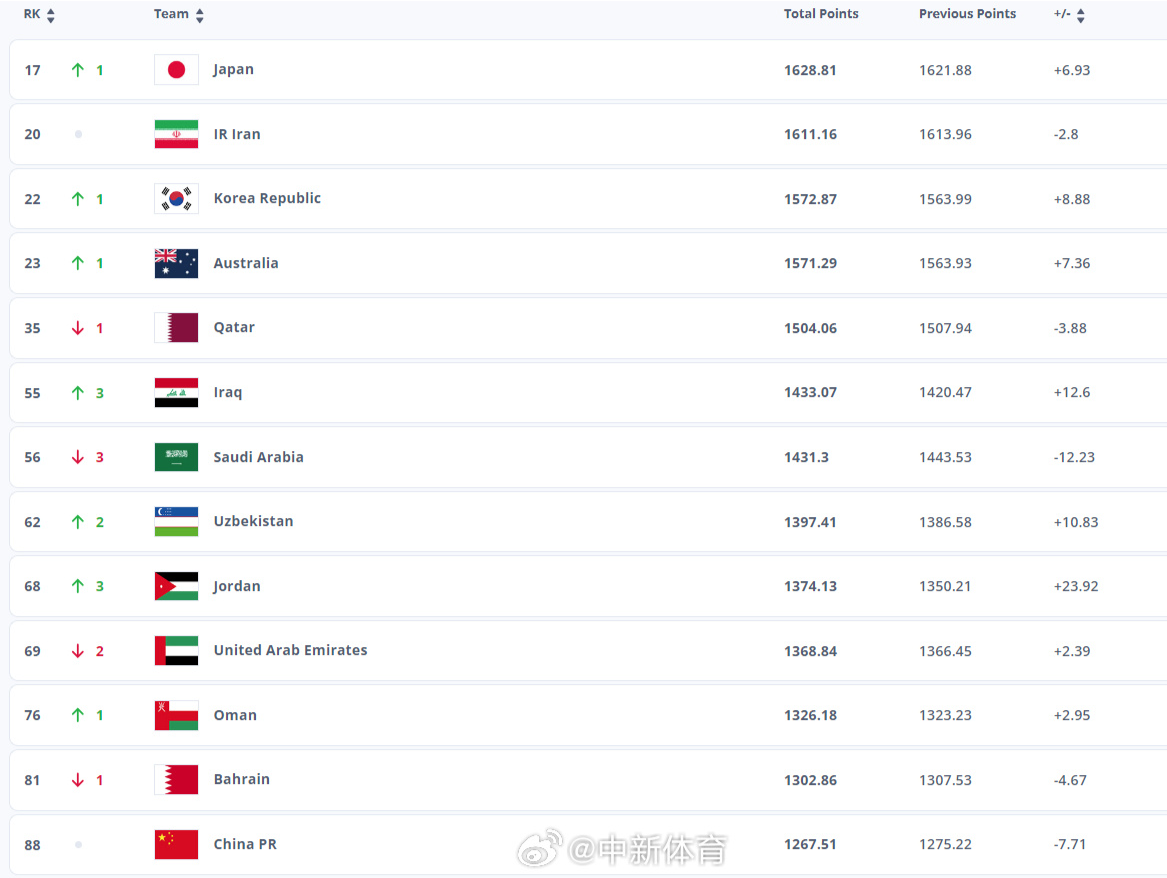Click the Korea Republic flag icon
The height and width of the screenshot is (878, 1167).
point(176,199)
